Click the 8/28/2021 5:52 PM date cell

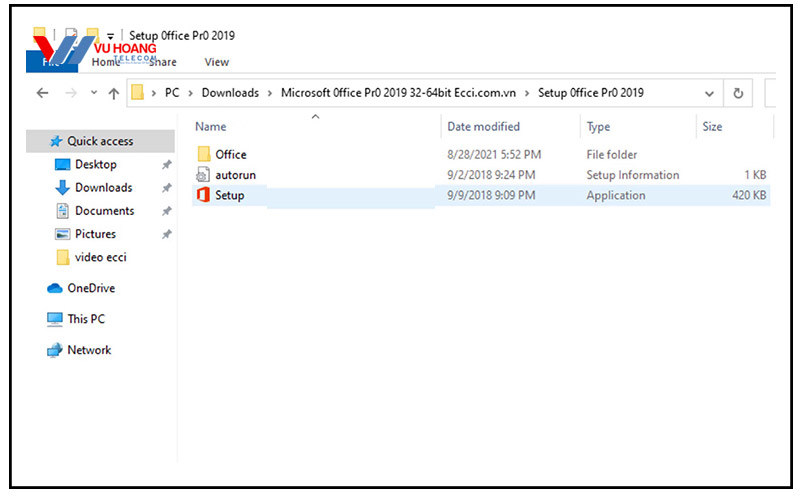(x=494, y=155)
